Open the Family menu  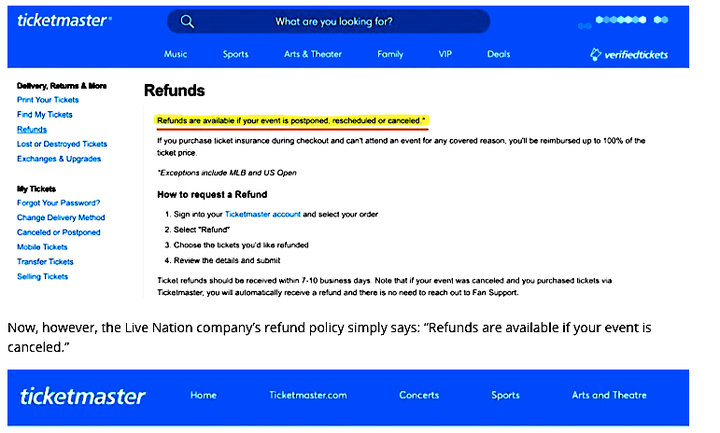pos(390,54)
